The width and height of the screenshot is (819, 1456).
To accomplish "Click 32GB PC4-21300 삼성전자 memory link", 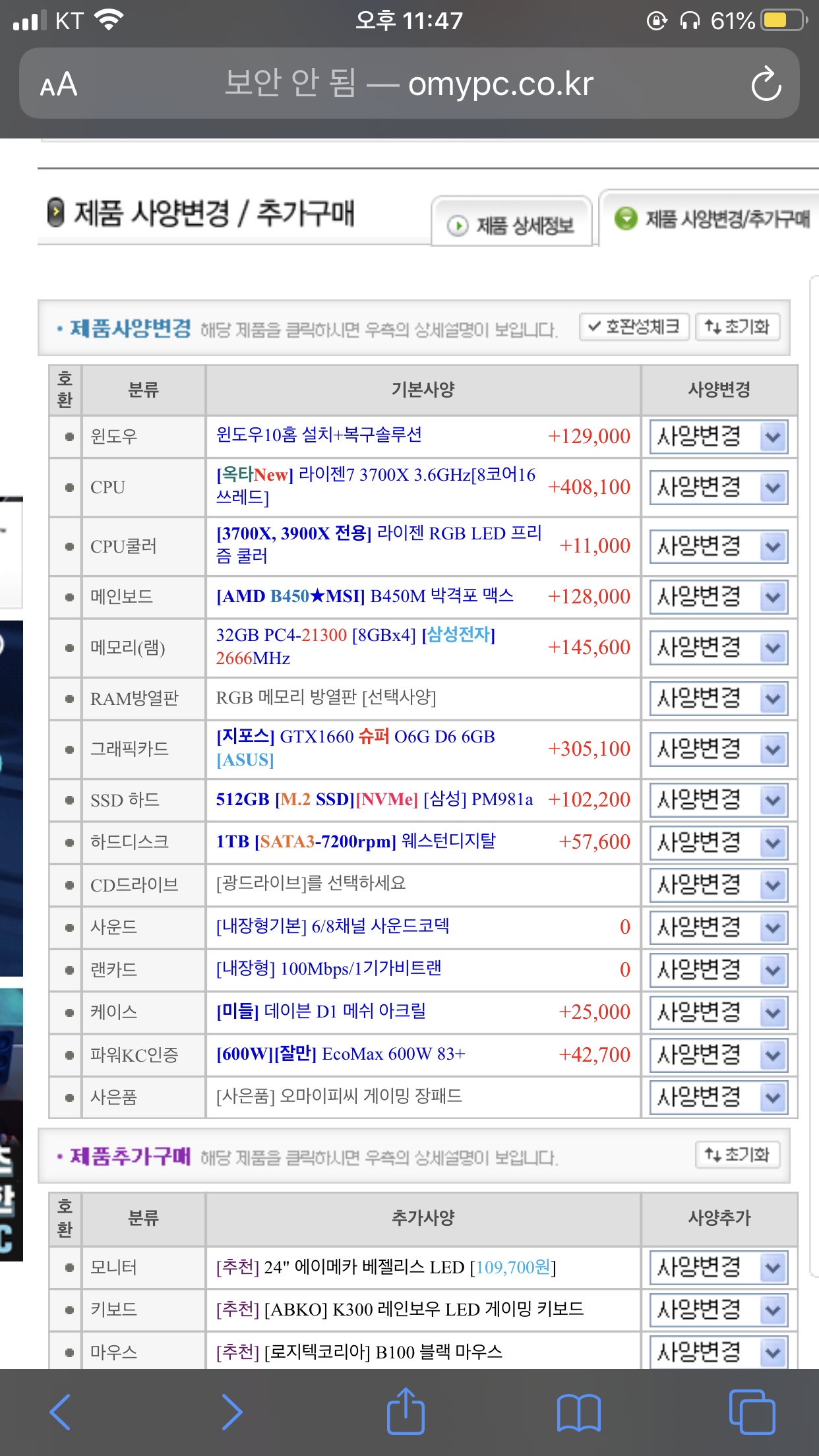I will tap(356, 646).
